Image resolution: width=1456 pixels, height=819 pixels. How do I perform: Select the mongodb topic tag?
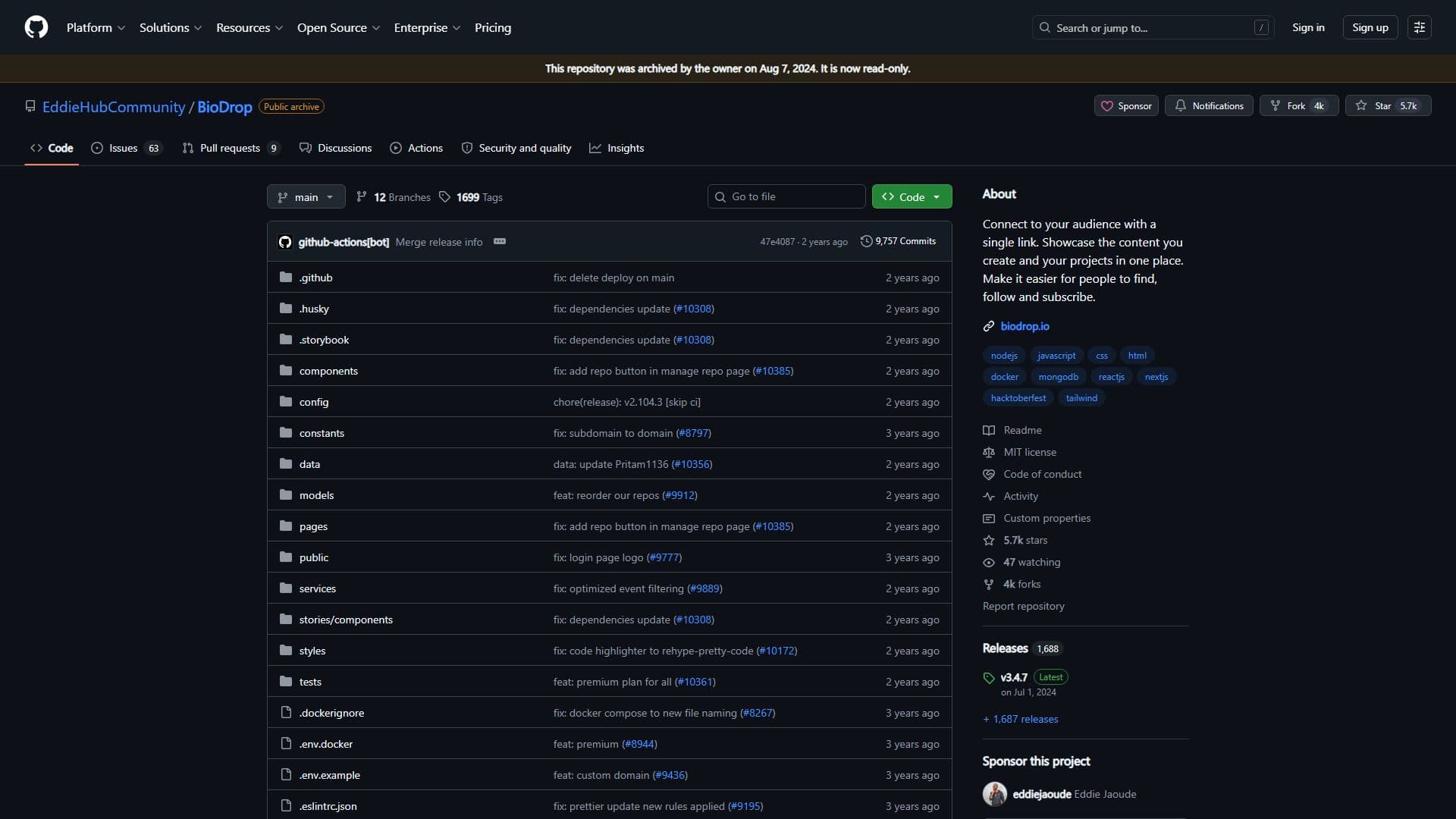point(1058,377)
